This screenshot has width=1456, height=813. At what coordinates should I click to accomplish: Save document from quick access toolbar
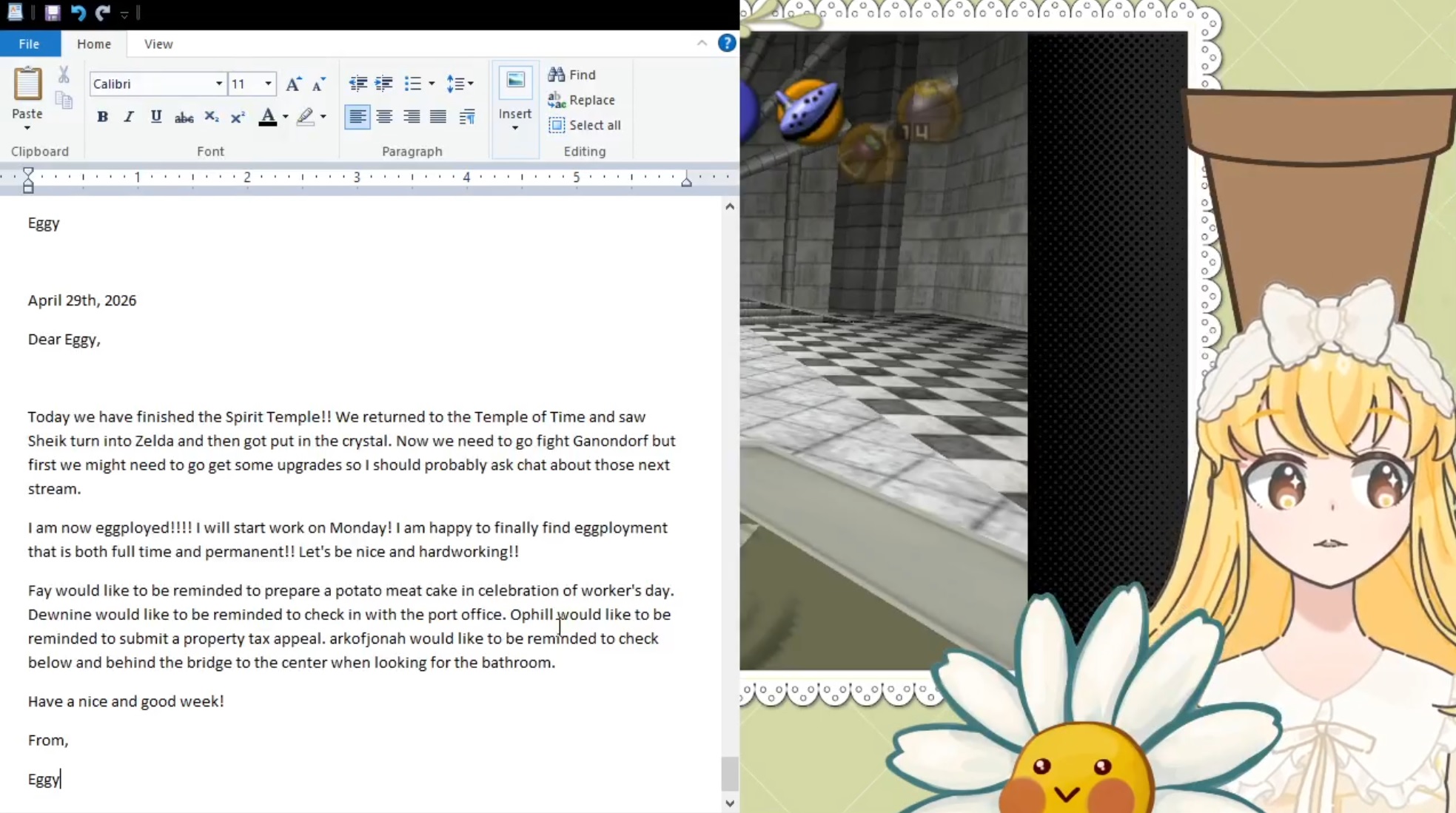click(x=52, y=13)
